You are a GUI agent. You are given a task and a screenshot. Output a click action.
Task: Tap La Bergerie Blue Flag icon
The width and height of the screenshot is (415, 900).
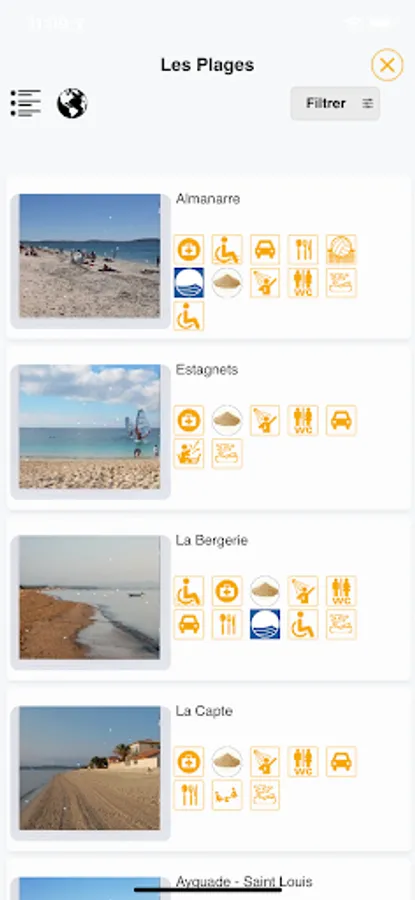265,624
